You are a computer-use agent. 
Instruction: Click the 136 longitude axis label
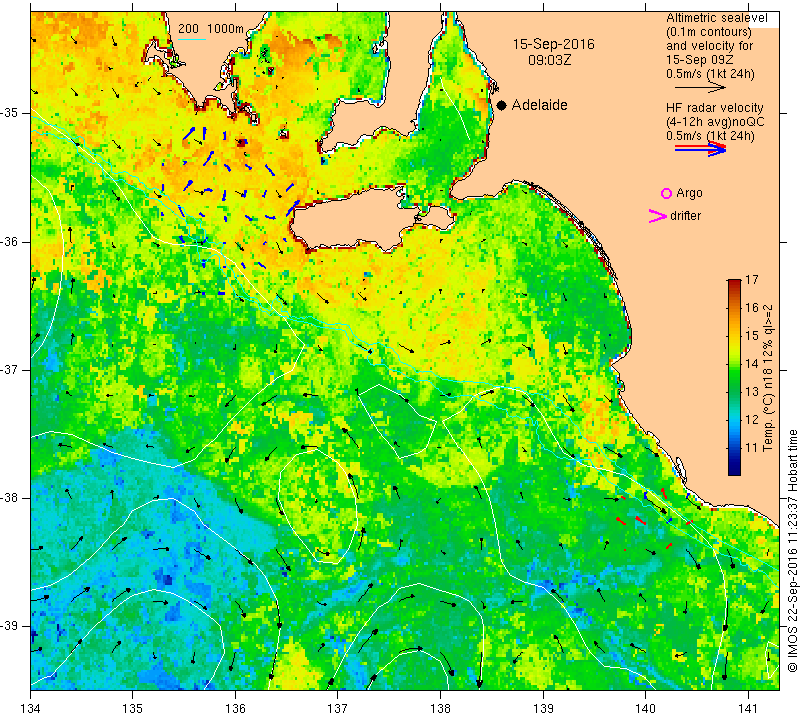point(235,709)
